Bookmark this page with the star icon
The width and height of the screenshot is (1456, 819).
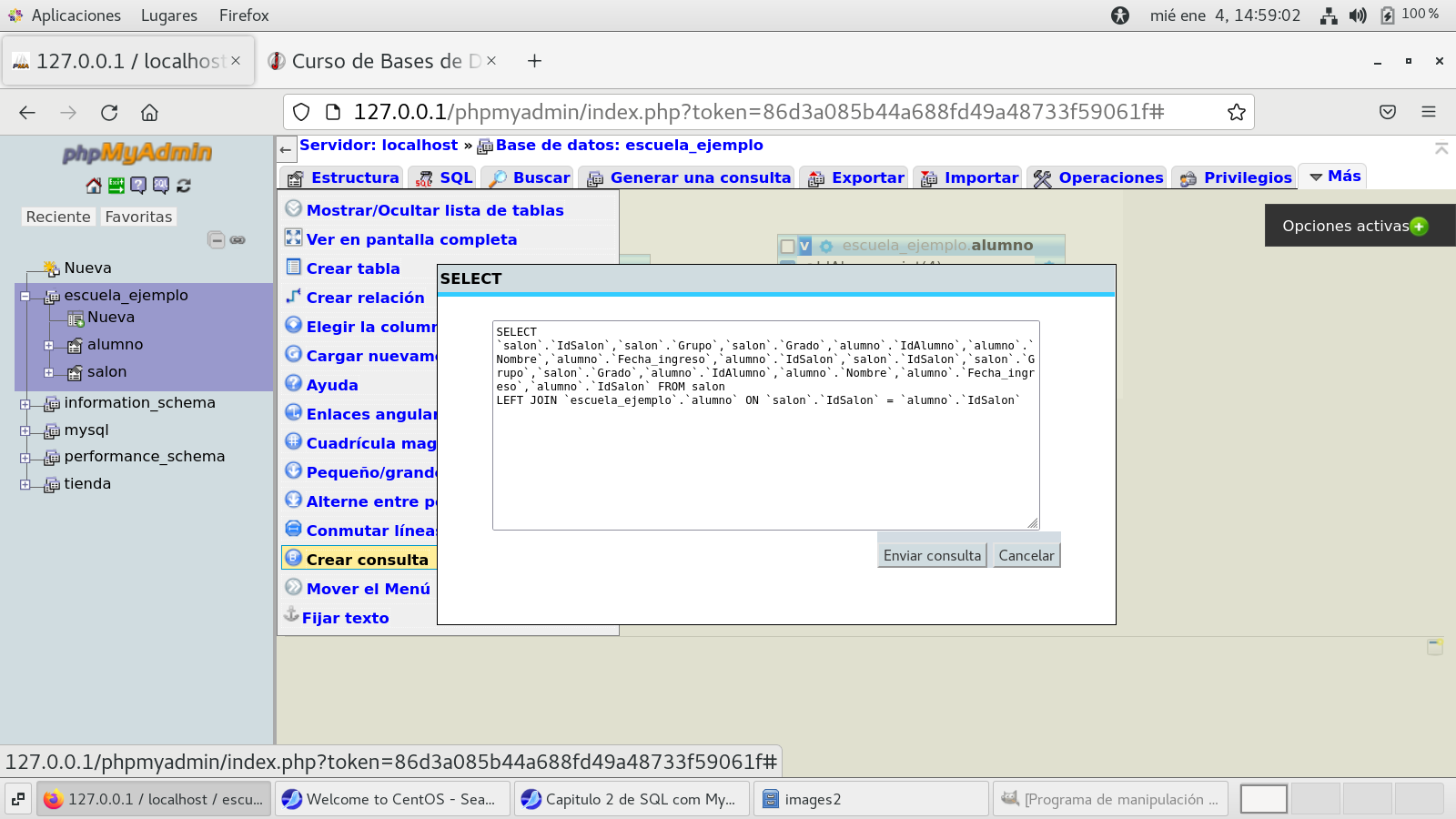(x=1236, y=112)
